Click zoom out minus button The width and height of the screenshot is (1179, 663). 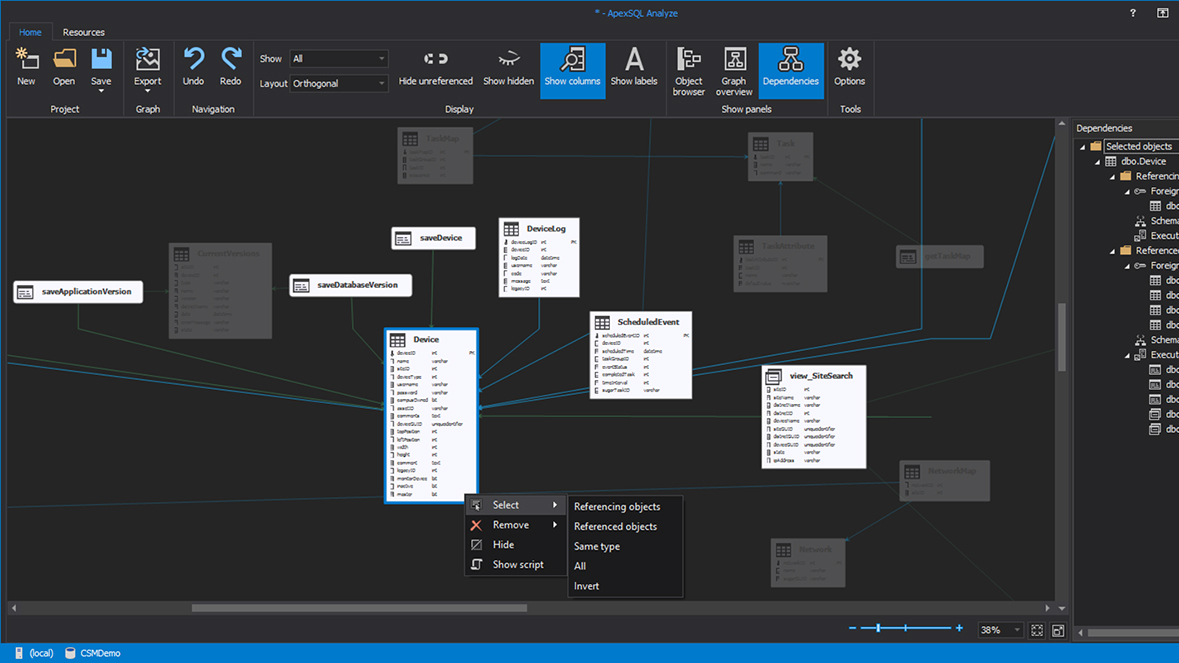(x=852, y=628)
